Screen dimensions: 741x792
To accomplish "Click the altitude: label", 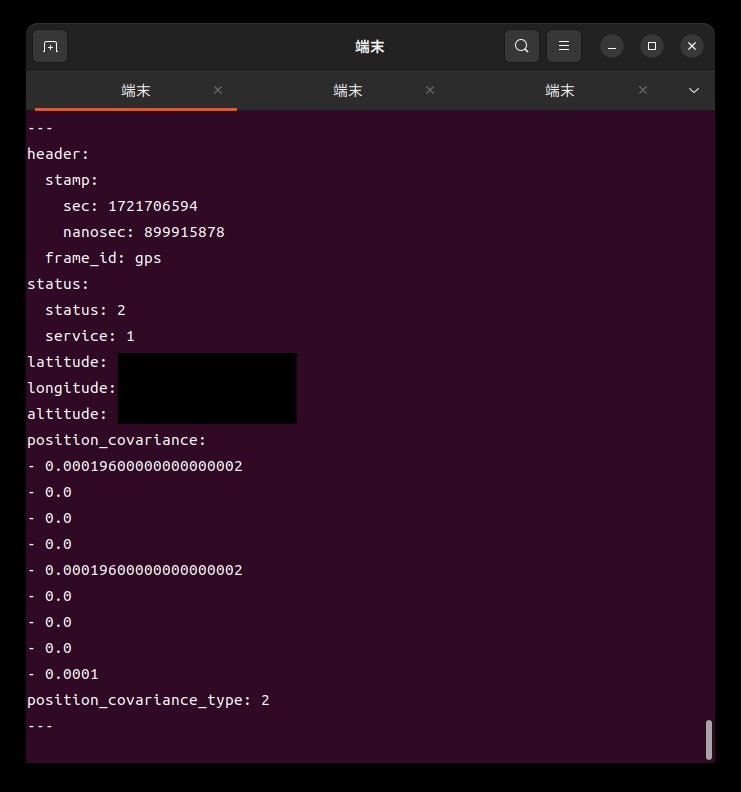I will 67,414.
